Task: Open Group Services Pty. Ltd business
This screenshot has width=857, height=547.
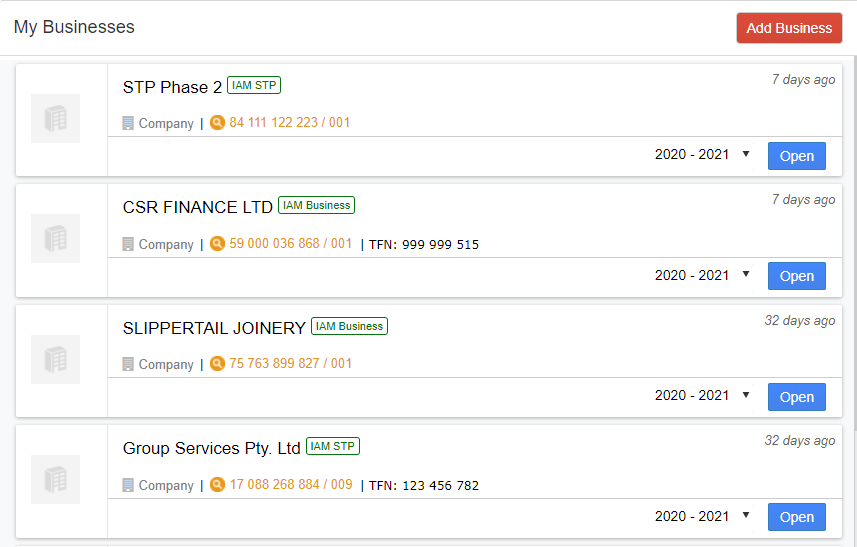Action: click(796, 517)
